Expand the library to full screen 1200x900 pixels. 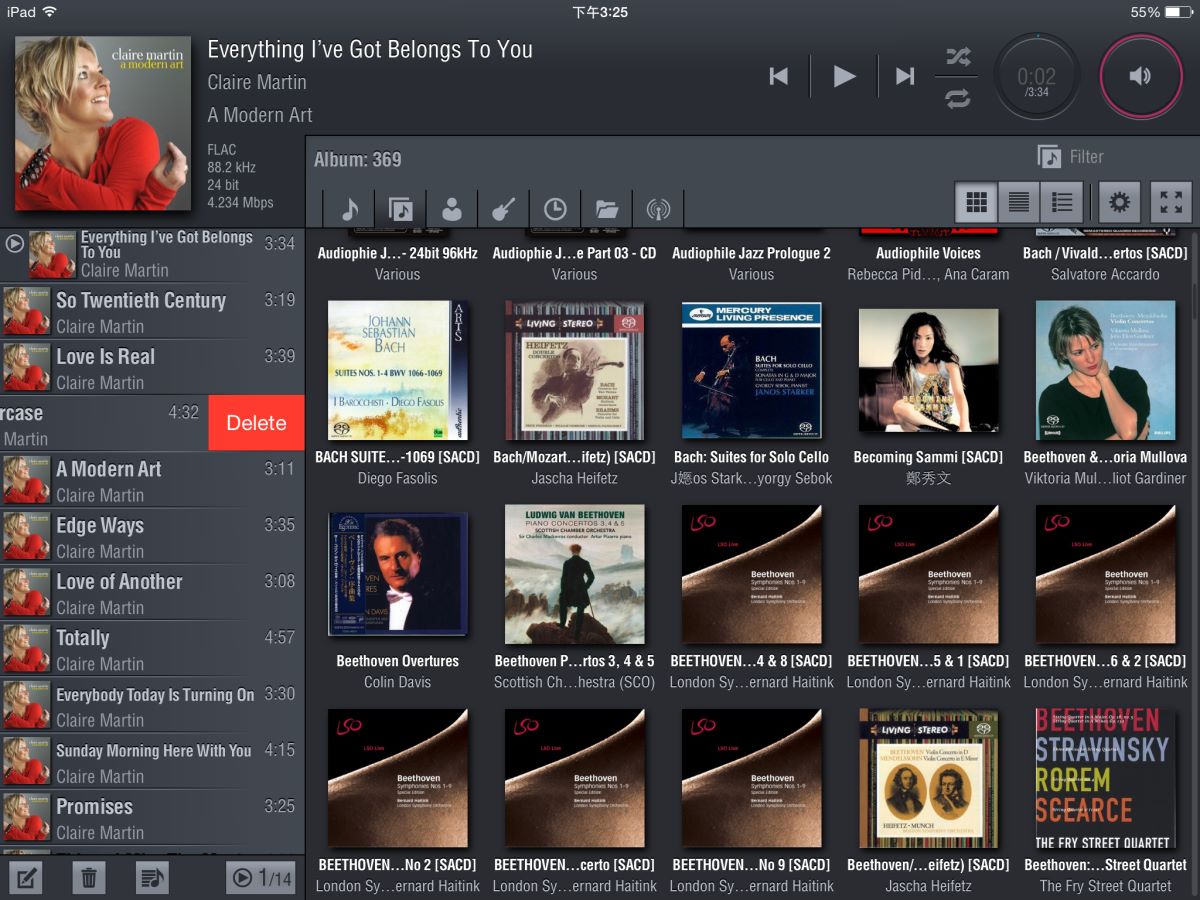click(1171, 202)
